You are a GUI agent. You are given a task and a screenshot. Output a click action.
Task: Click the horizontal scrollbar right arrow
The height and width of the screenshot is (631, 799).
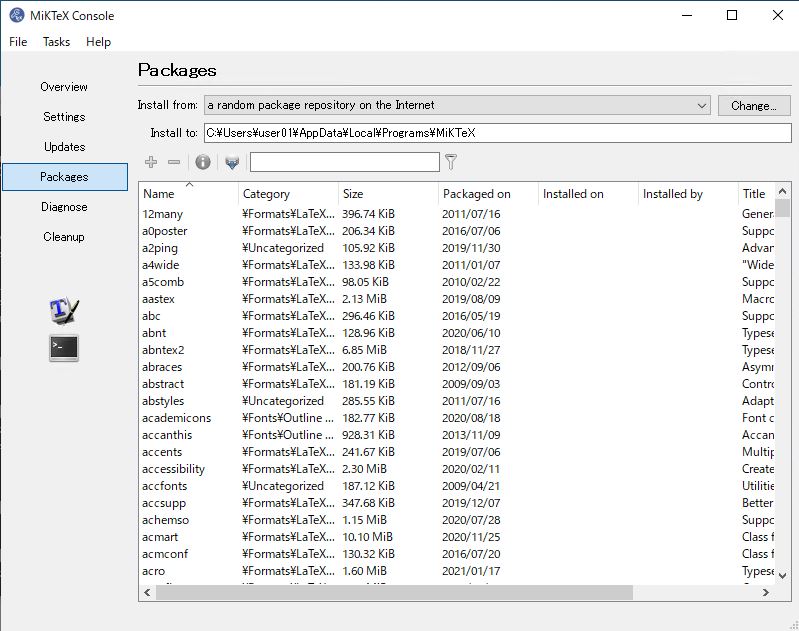point(765,592)
